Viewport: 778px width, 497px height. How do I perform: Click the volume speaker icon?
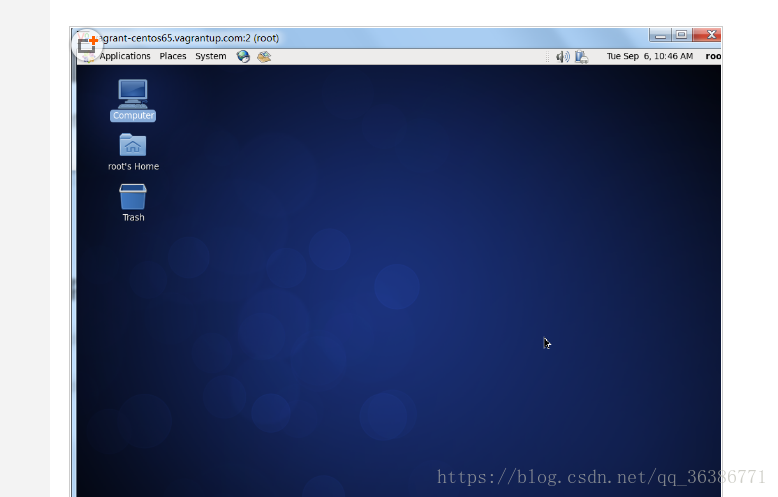563,57
